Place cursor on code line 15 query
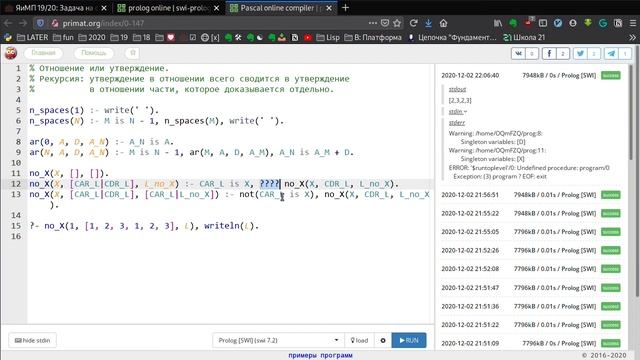This screenshot has height=360, width=640. point(144,226)
